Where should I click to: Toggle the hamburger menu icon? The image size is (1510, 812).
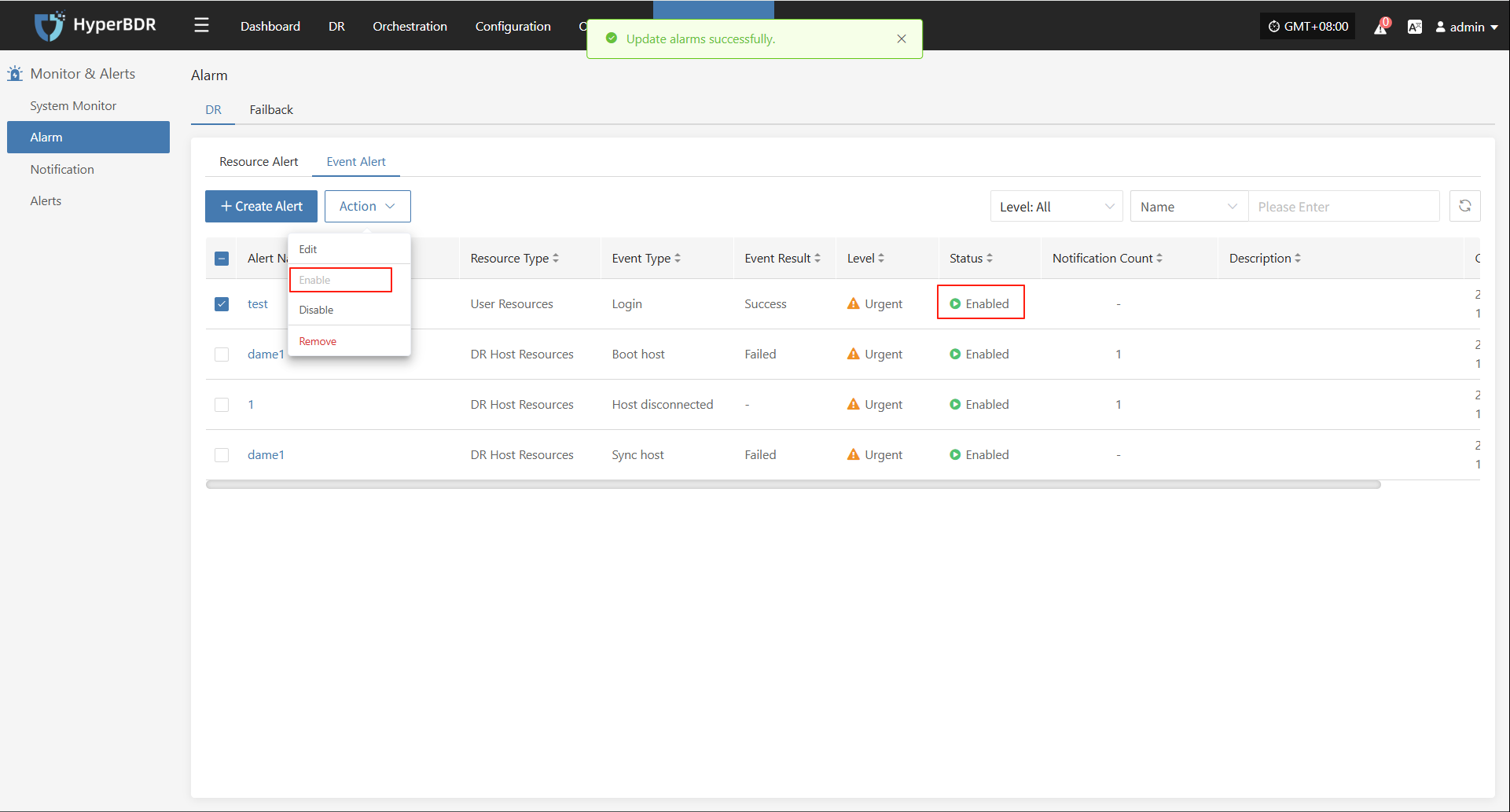pos(201,26)
